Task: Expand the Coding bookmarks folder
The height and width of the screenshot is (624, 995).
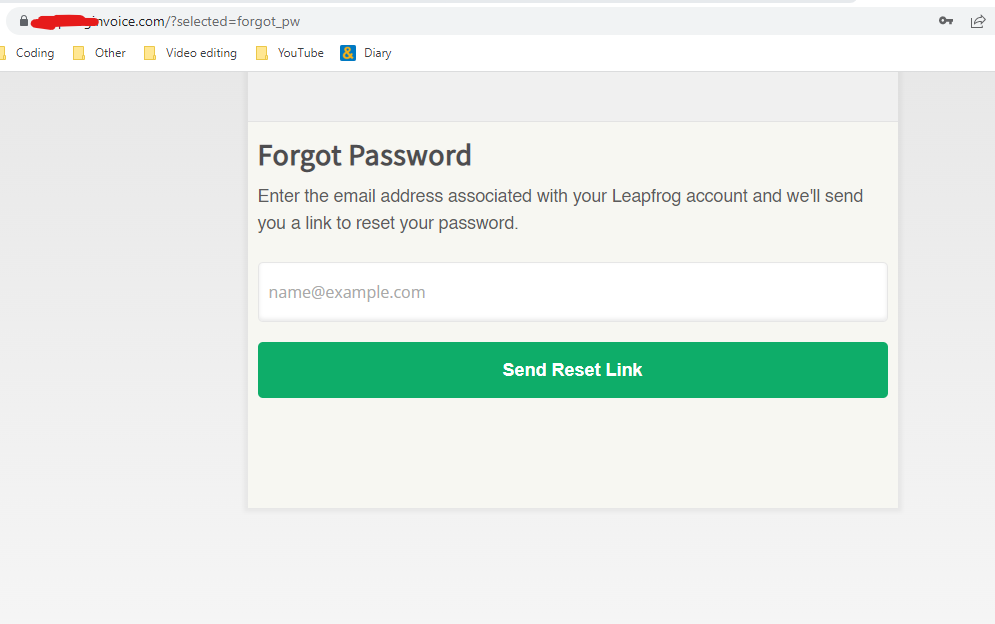Action: click(34, 53)
